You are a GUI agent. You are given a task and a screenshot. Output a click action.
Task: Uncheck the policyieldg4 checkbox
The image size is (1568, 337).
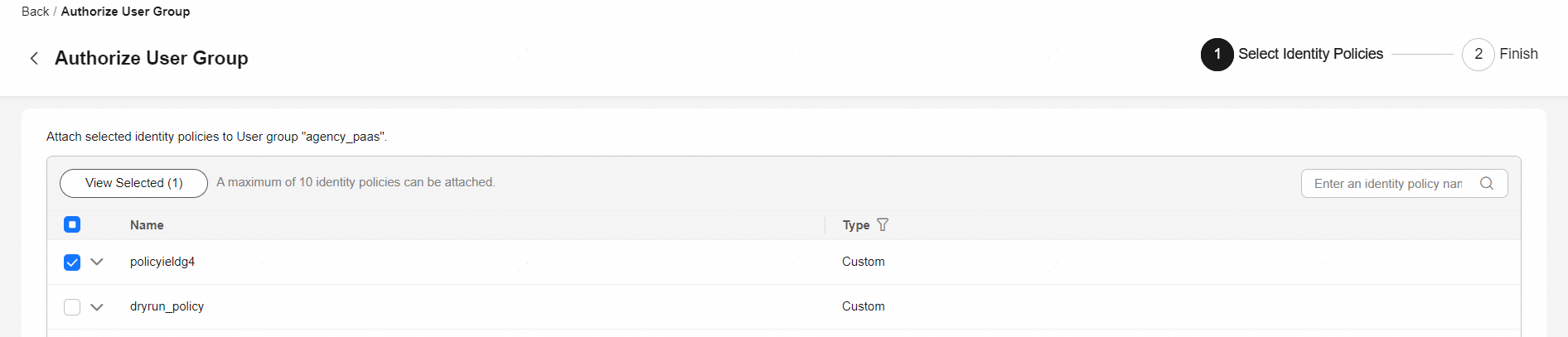point(72,262)
